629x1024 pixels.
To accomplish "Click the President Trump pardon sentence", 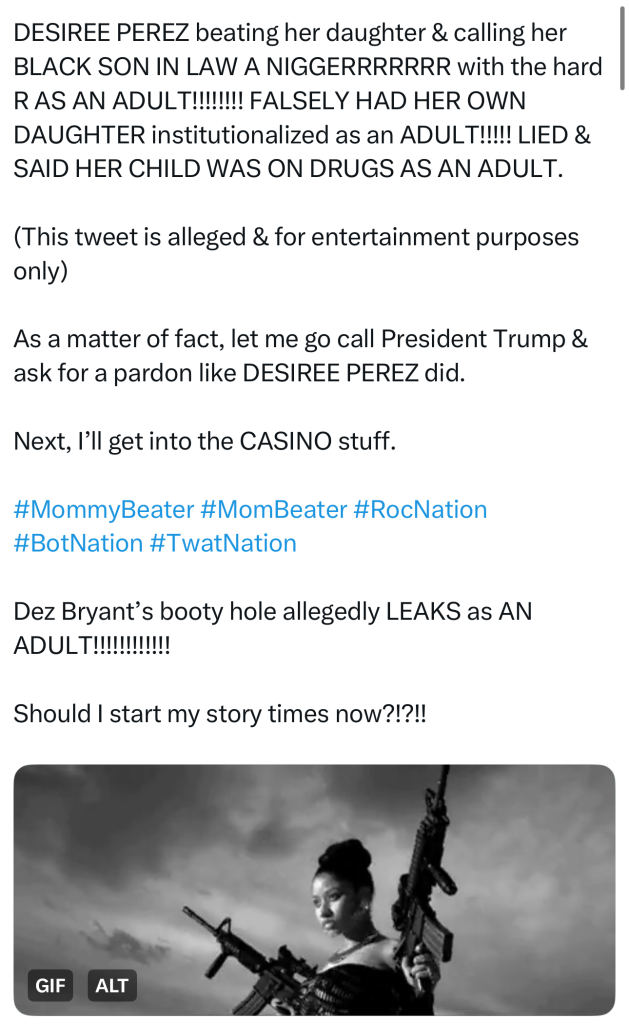I will (x=300, y=356).
